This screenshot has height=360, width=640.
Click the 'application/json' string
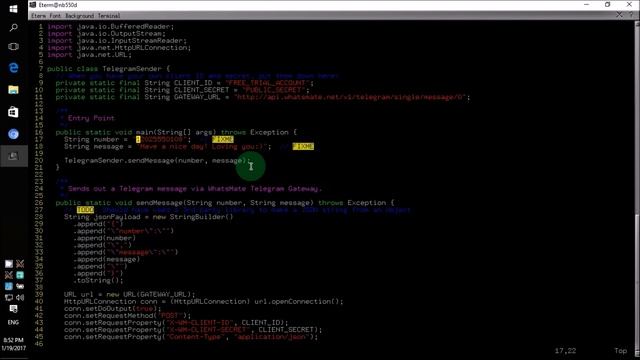[x=271, y=337]
